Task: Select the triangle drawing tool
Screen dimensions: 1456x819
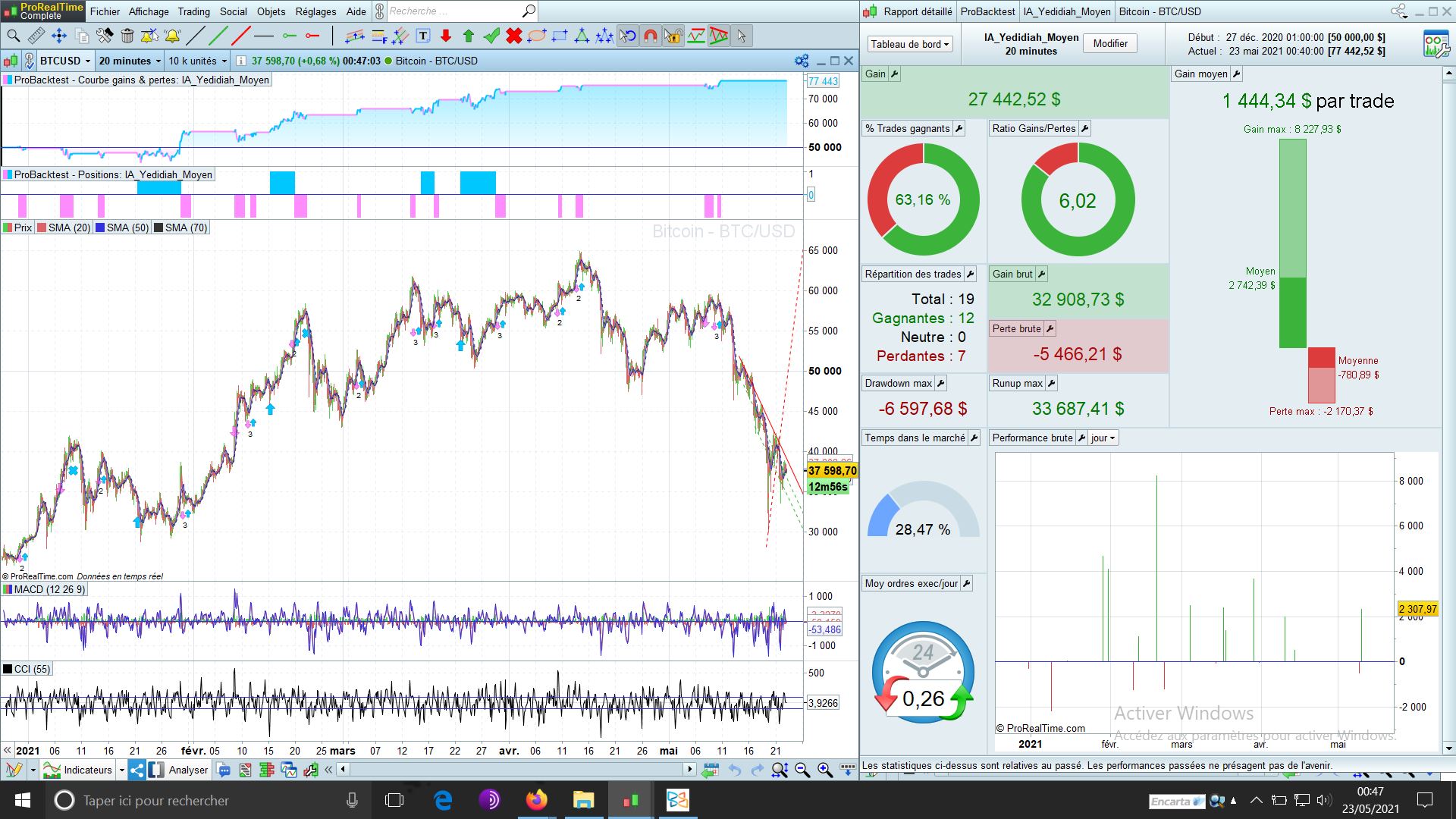Action: pos(582,36)
